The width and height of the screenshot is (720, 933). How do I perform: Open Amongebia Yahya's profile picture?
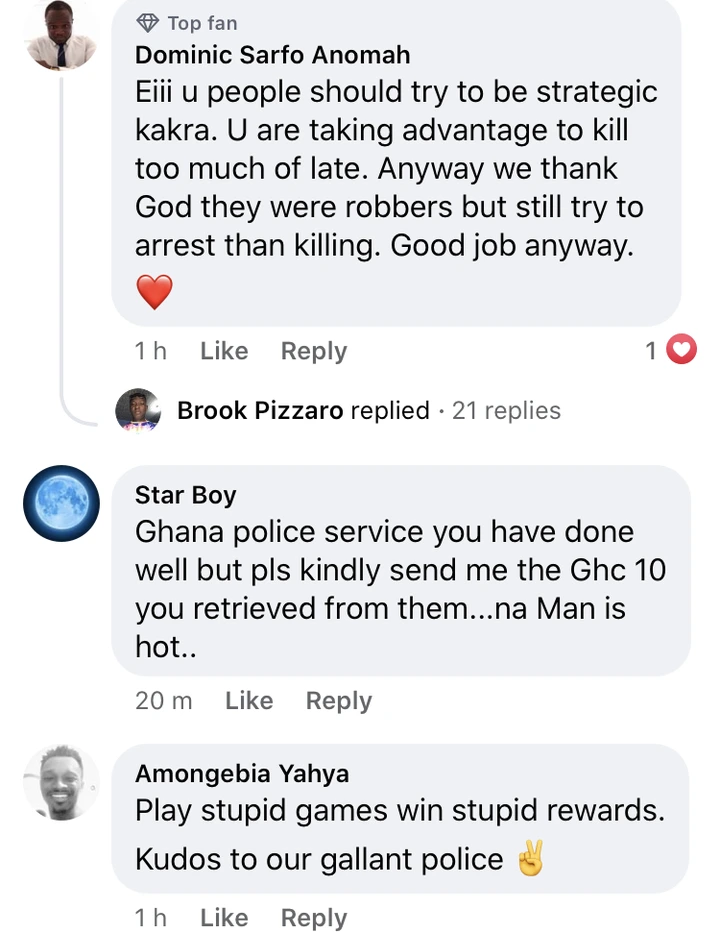[61, 783]
